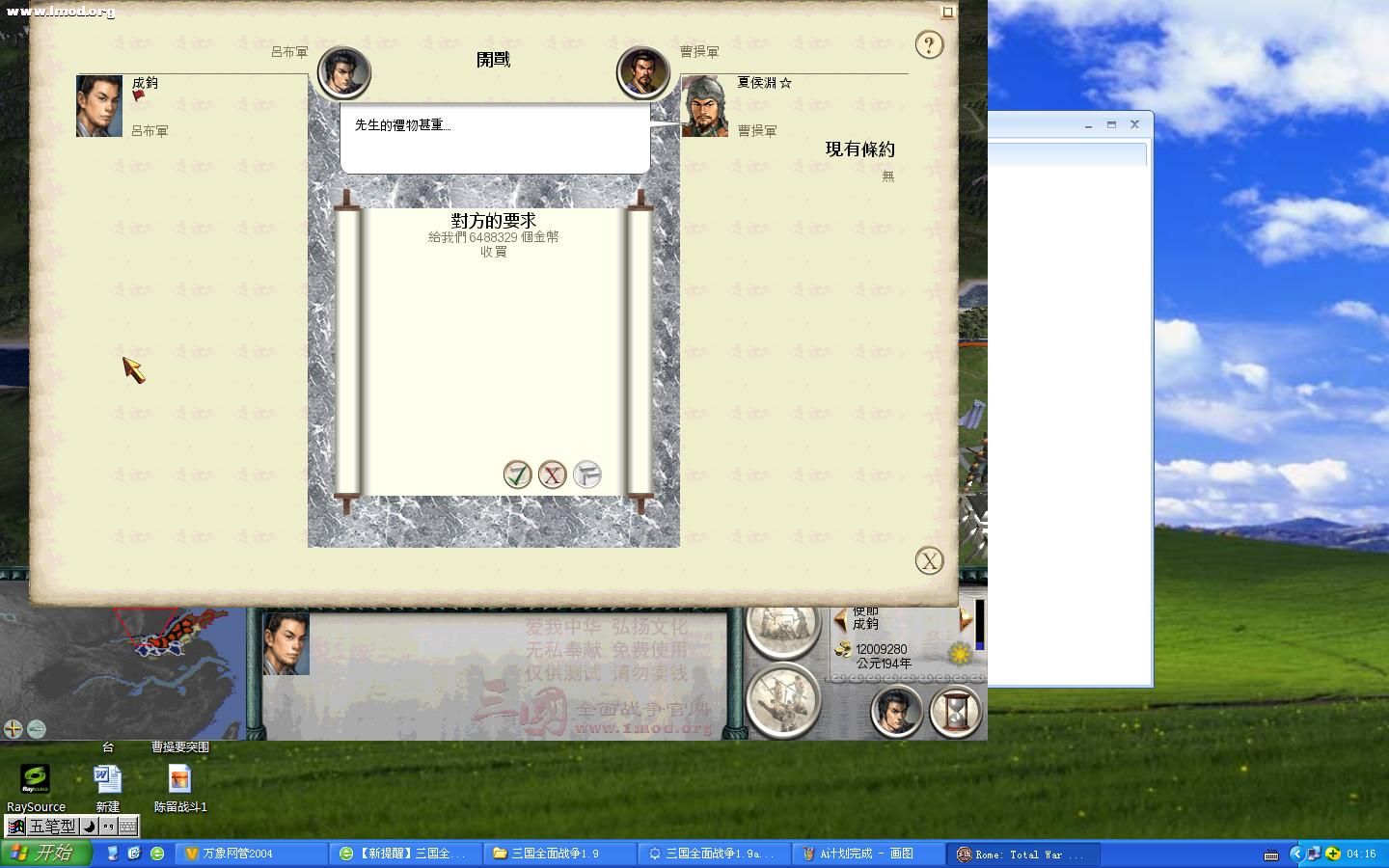Click the first quick launch icon
This screenshot has height=868, width=1389.
(113, 854)
